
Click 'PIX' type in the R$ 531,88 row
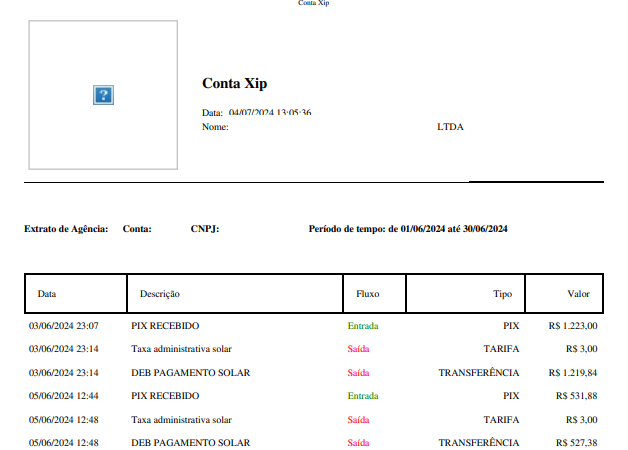point(511,396)
